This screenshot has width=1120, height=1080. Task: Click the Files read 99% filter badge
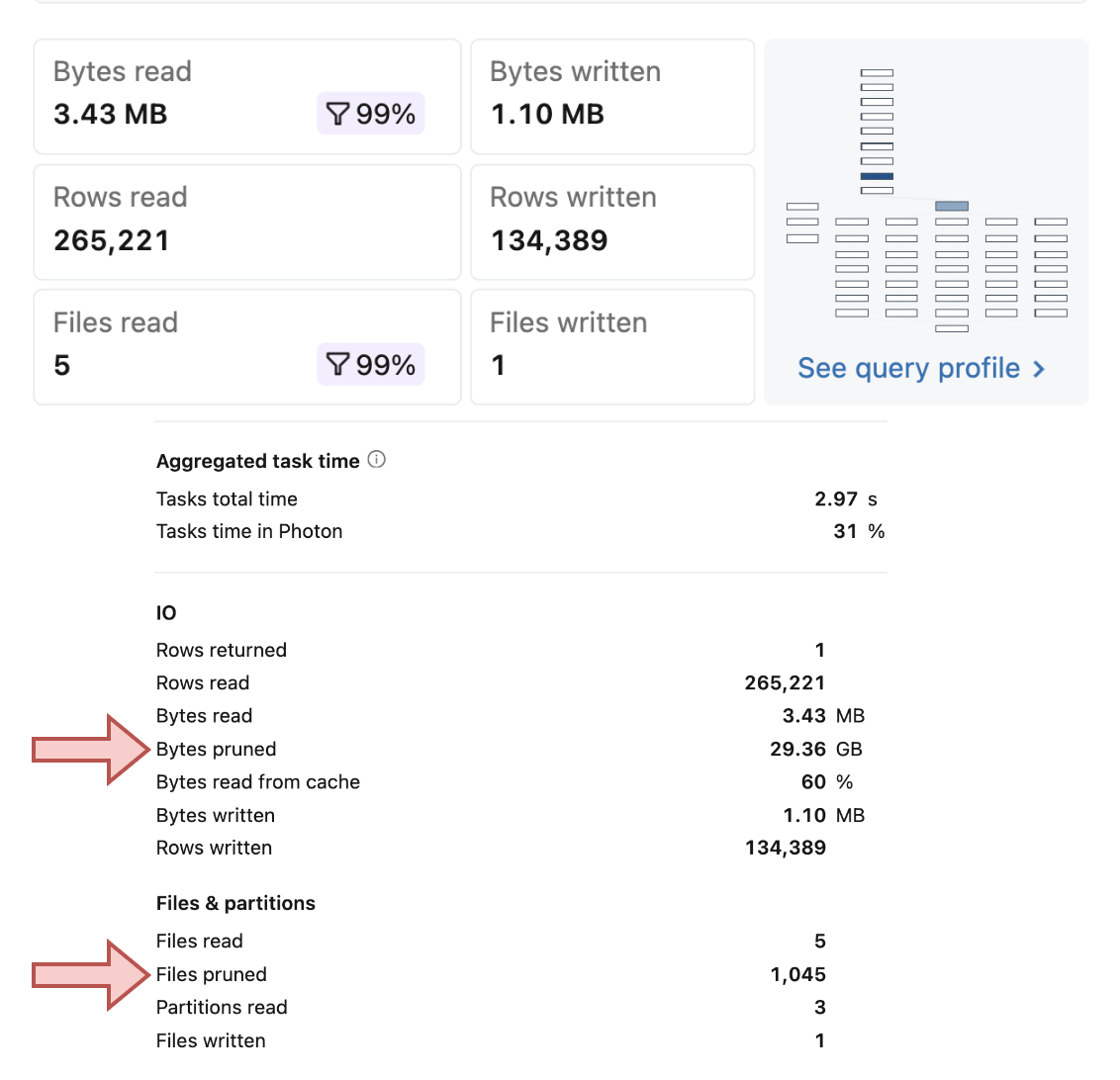[371, 365]
